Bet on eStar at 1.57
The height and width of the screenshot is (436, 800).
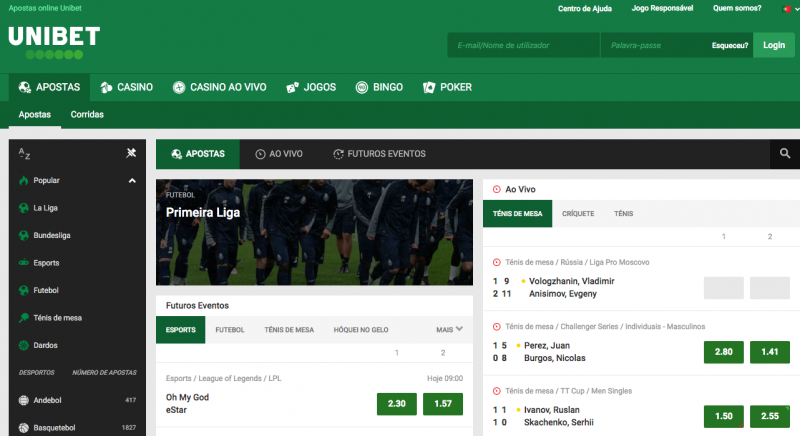[443, 404]
